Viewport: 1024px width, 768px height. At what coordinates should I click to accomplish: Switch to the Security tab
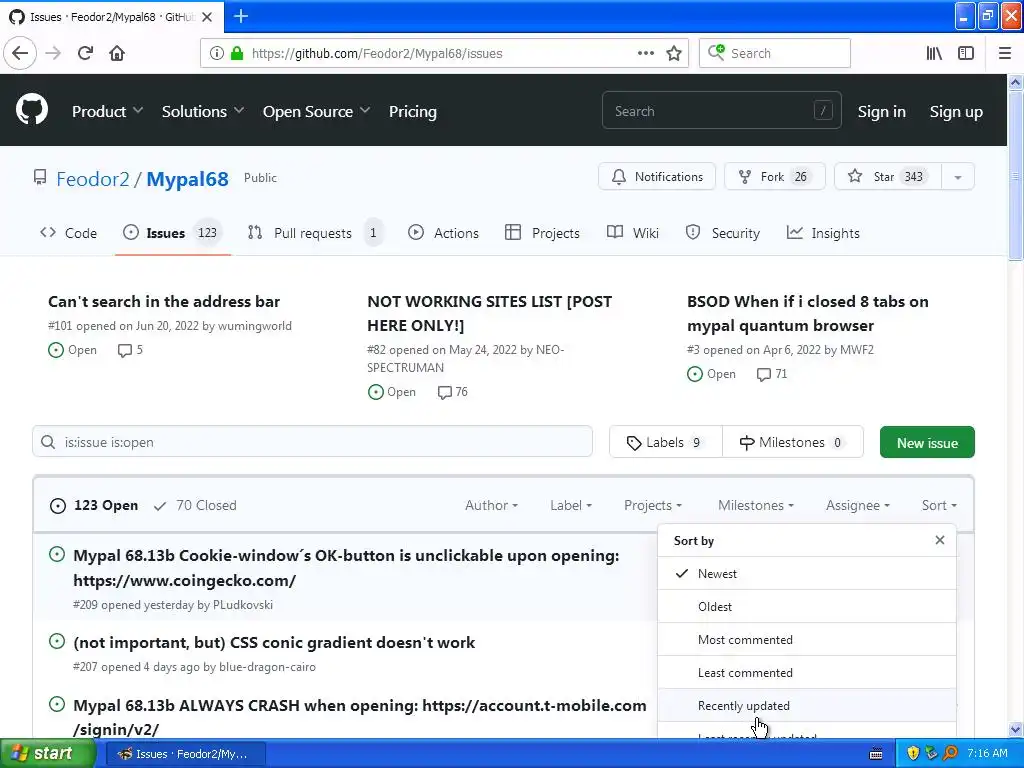723,233
